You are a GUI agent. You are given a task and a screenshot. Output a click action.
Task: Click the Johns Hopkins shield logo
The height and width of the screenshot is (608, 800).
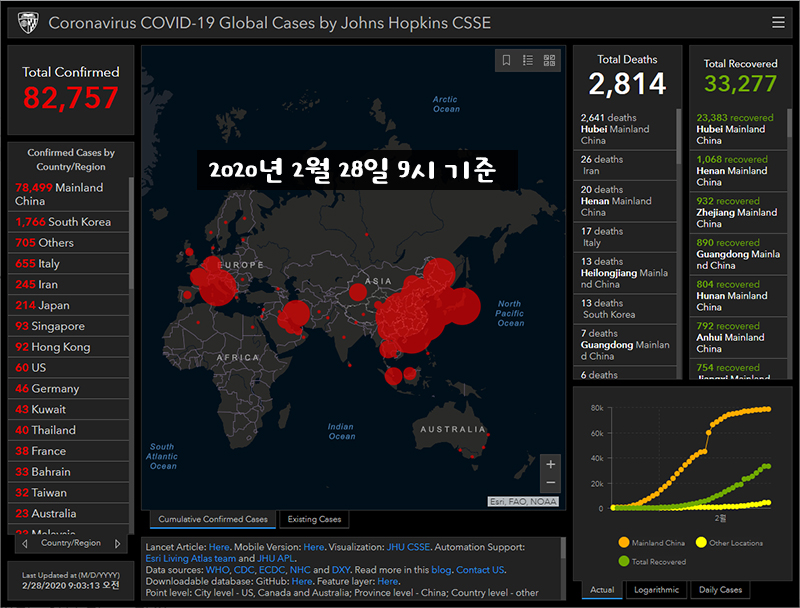(28, 22)
